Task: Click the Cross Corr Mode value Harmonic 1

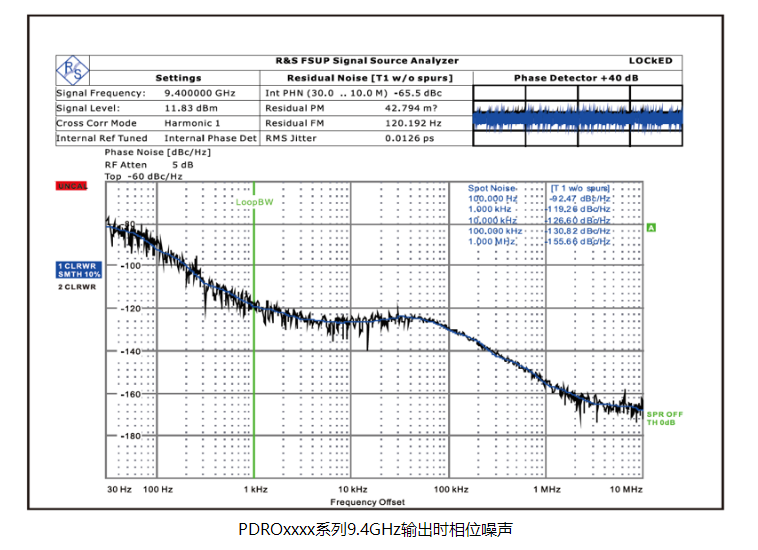Action: (192, 123)
